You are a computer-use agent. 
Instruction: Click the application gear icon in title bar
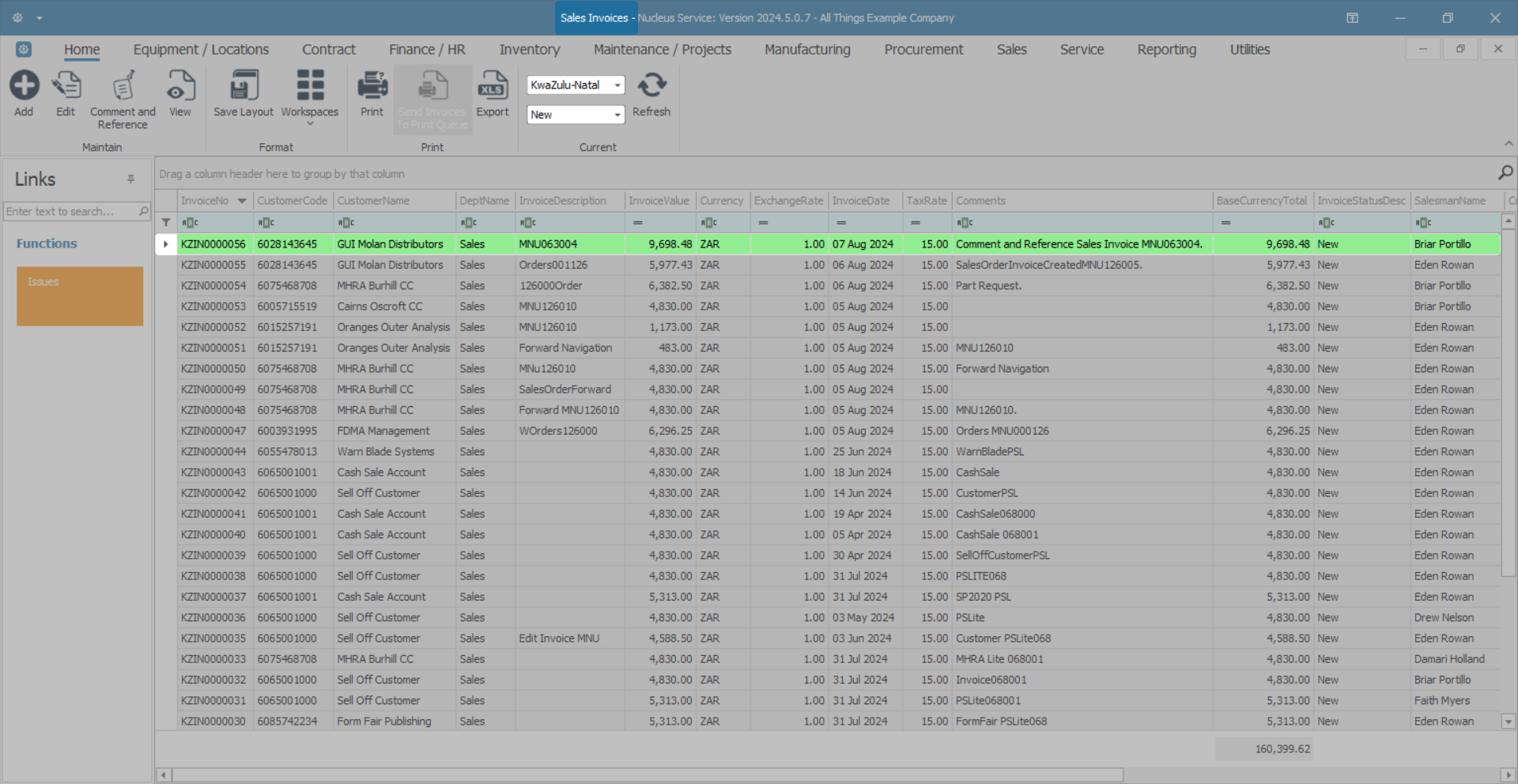17,17
